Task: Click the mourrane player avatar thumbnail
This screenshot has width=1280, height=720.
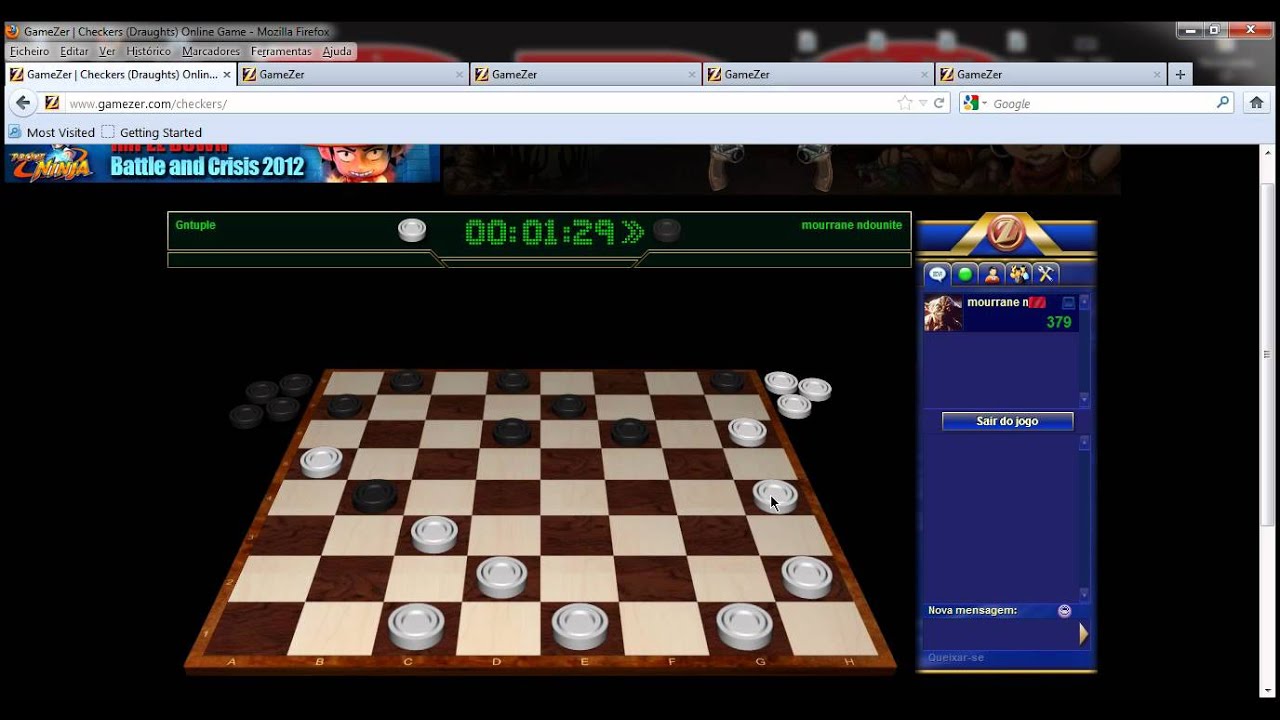Action: click(943, 313)
